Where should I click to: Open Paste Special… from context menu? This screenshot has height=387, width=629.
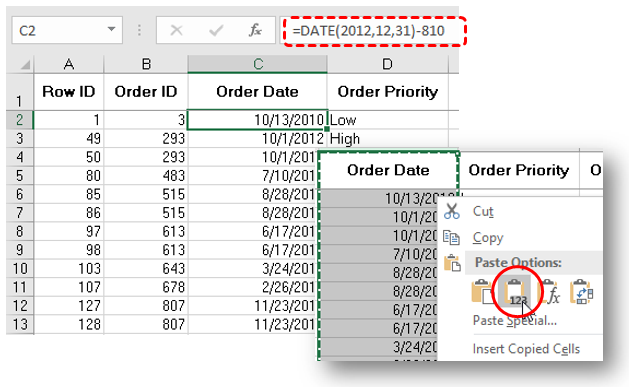click(x=514, y=320)
